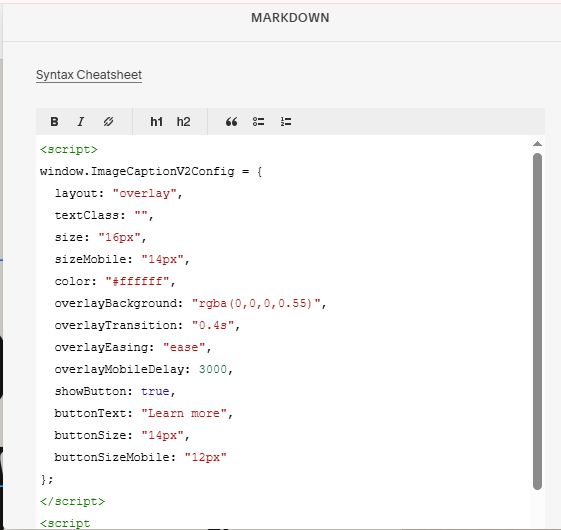
Task: Apply bold formatting with B icon
Action: (54, 122)
